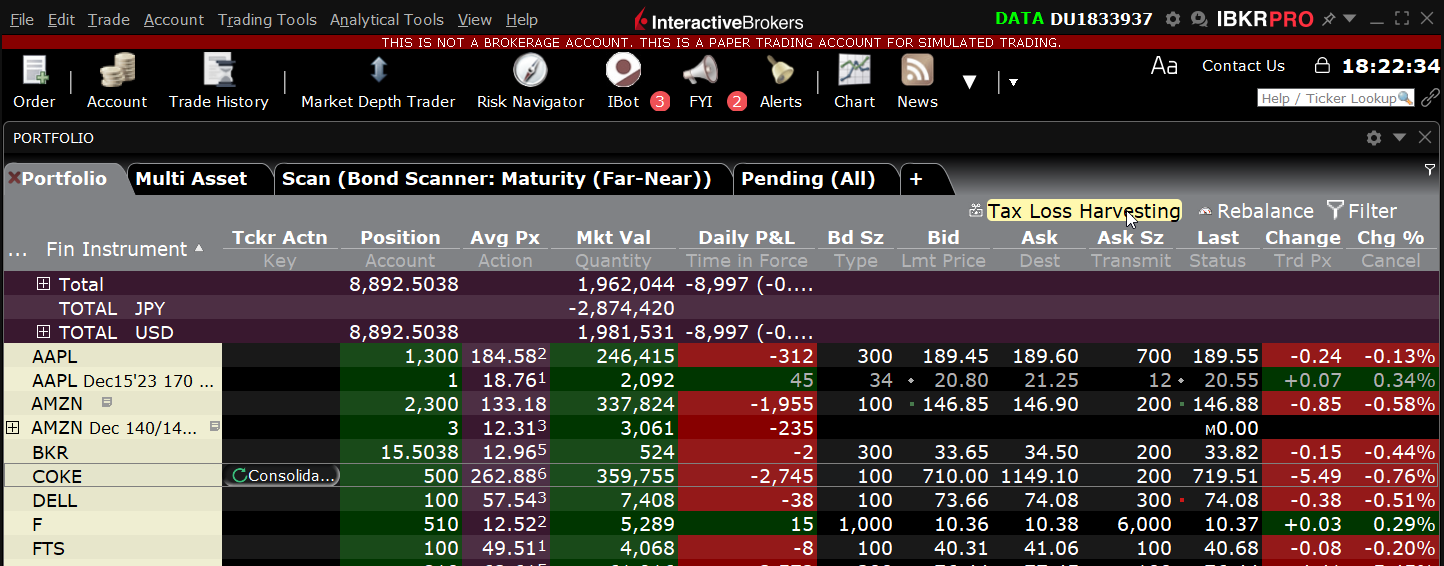The height and width of the screenshot is (566, 1444).
Task: Open IBot assistant icon
Action: [x=624, y=71]
